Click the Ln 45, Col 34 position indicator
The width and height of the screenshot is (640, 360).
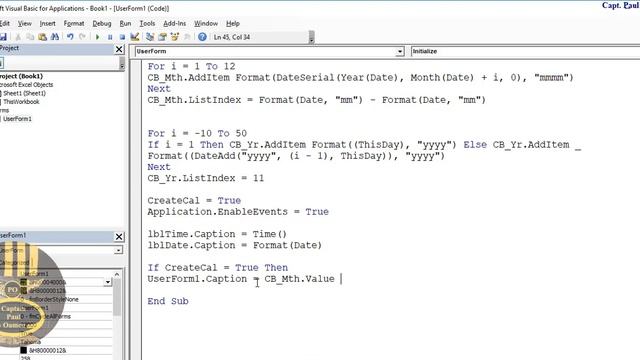[232, 37]
